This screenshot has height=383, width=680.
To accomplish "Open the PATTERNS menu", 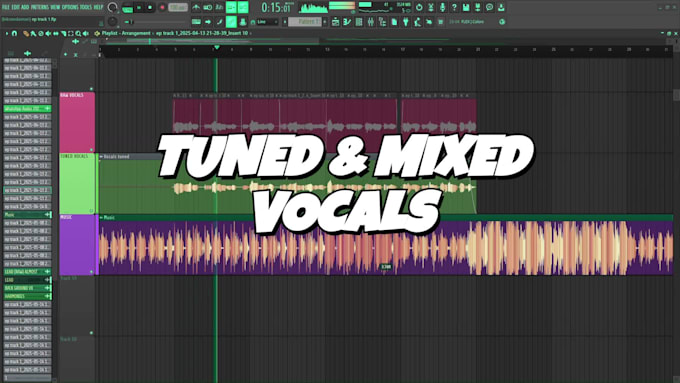I will (40, 7).
